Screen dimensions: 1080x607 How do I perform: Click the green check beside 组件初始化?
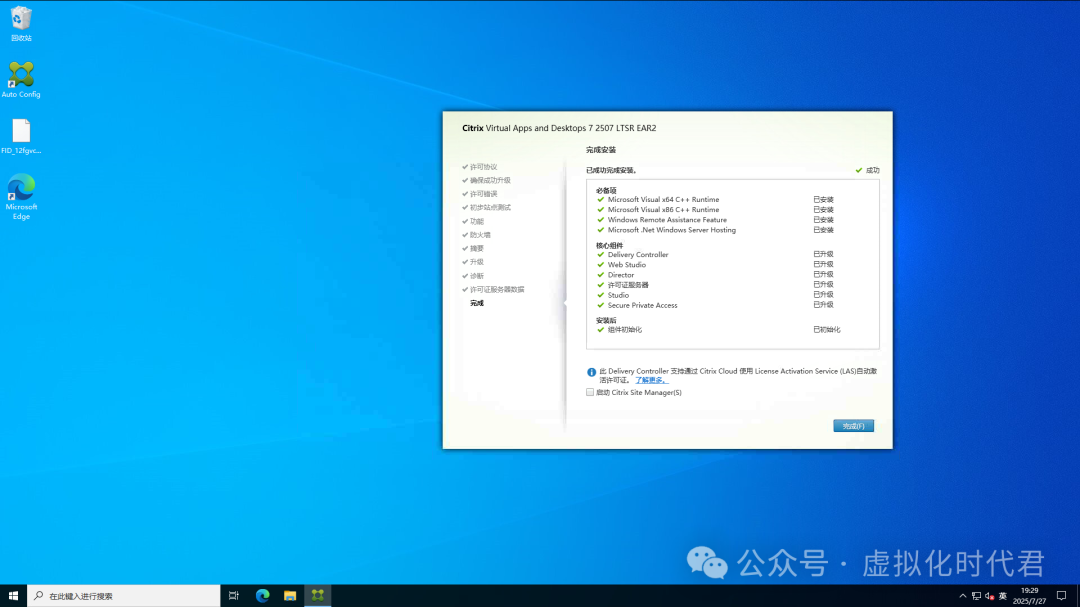tap(601, 329)
